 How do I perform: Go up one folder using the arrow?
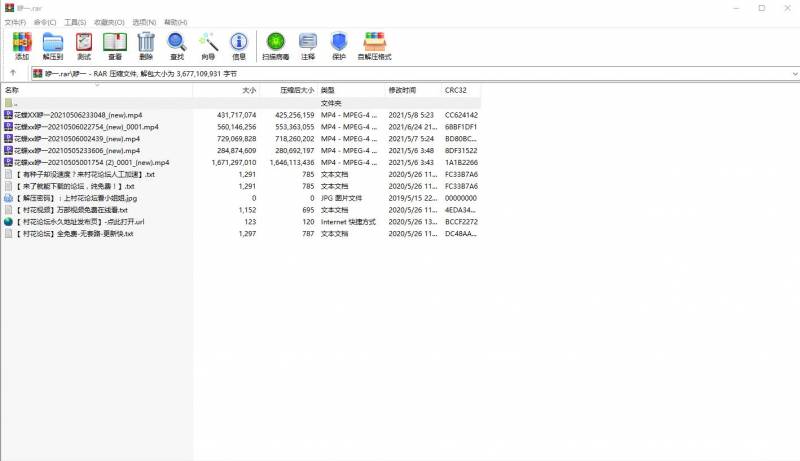click(12, 73)
